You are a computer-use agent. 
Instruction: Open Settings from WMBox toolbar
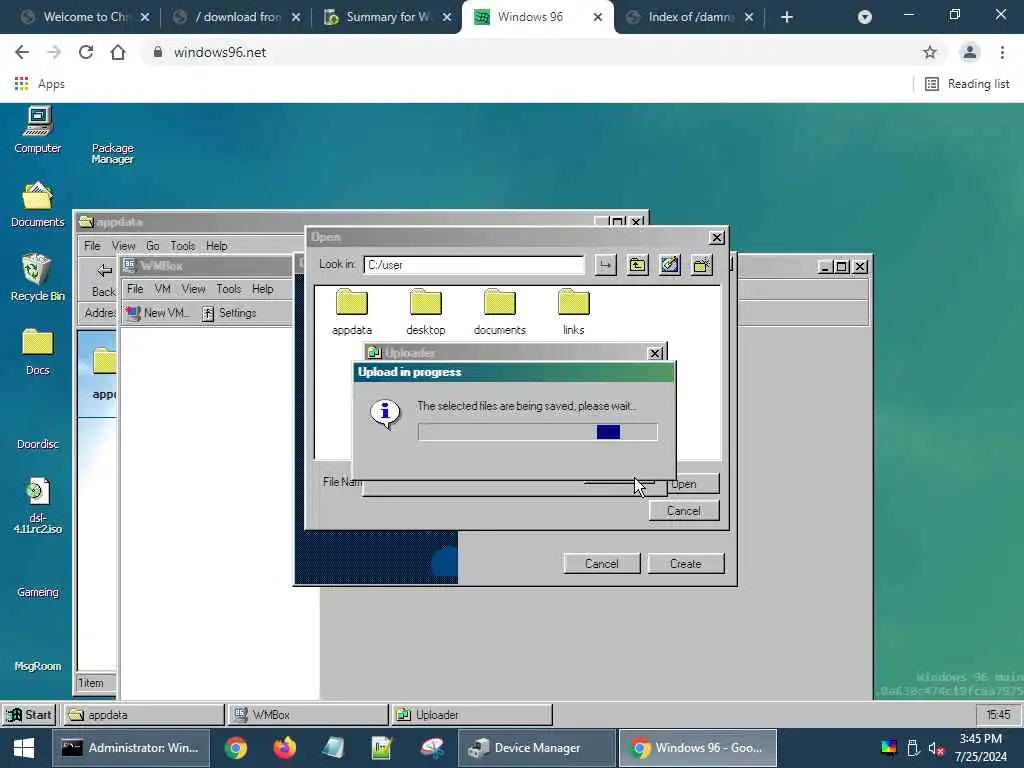(x=229, y=313)
